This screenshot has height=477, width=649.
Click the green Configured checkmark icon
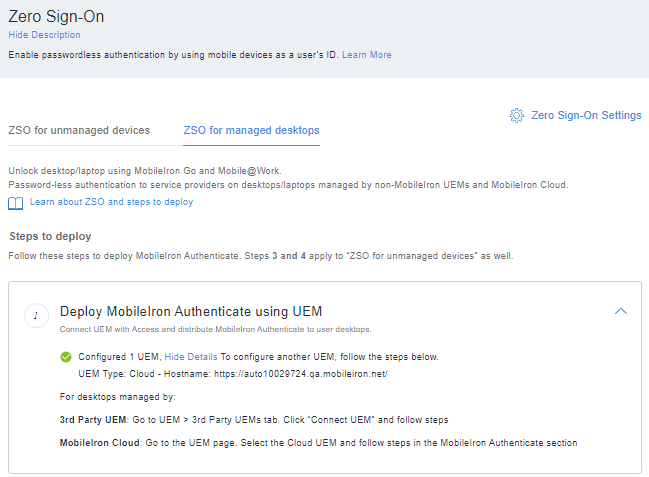66,357
